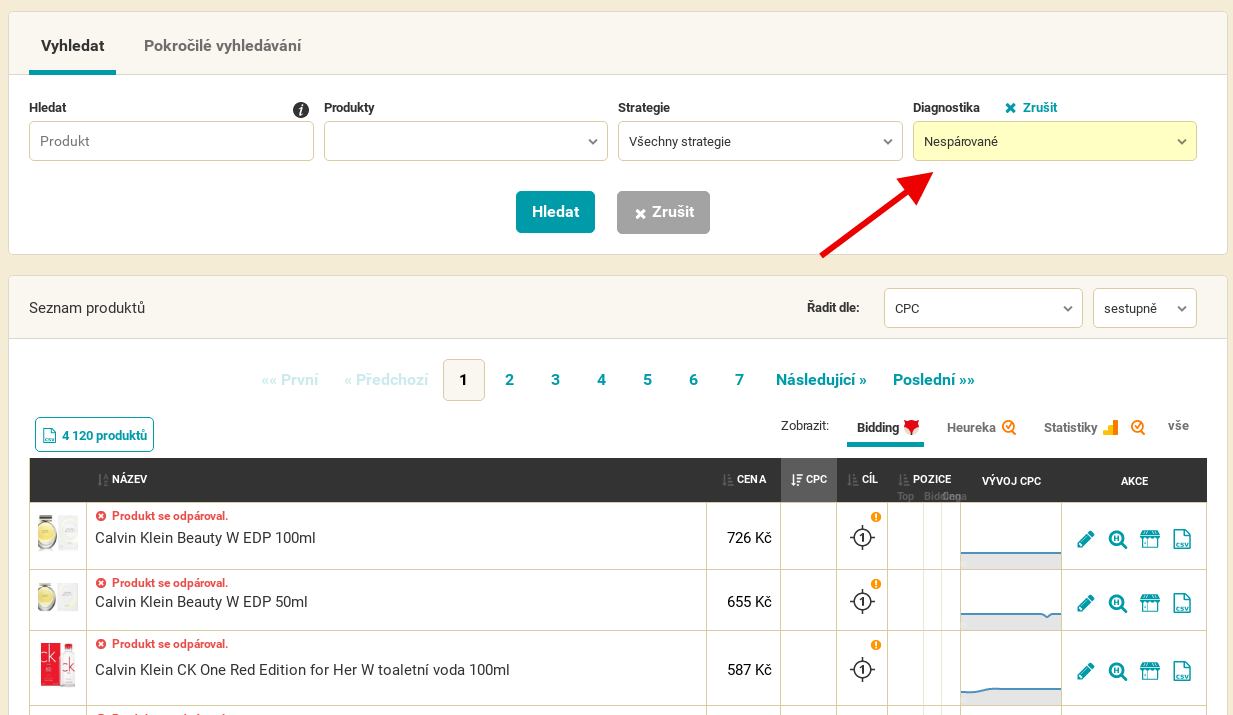This screenshot has width=1233, height=715.
Task: Go to page 6
Action: coord(693,380)
